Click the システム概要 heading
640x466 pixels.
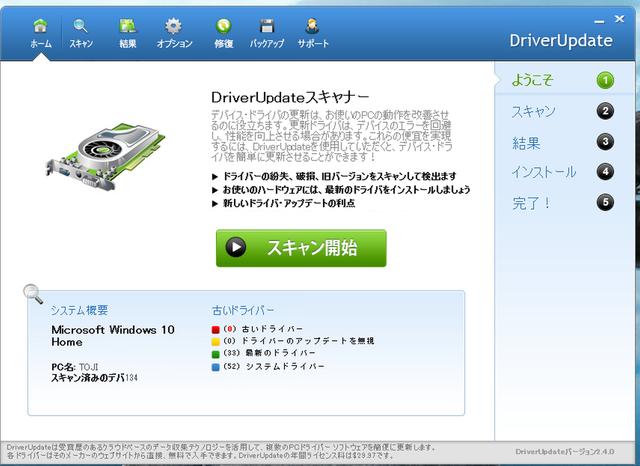tap(80, 310)
